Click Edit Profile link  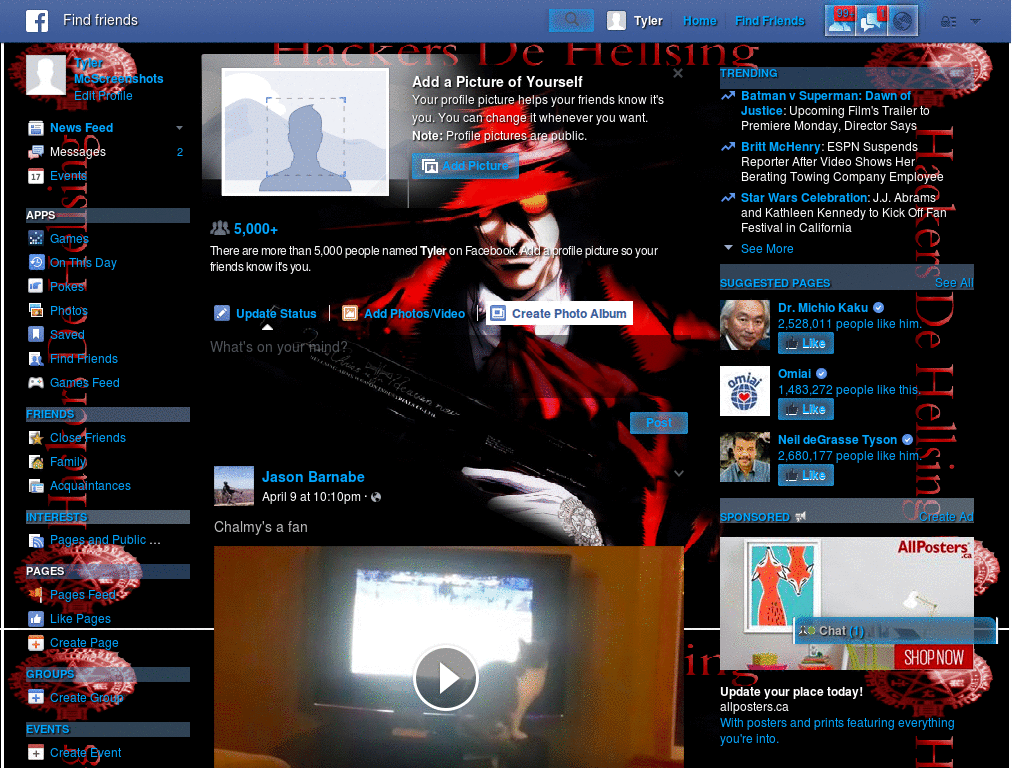[x=103, y=95]
